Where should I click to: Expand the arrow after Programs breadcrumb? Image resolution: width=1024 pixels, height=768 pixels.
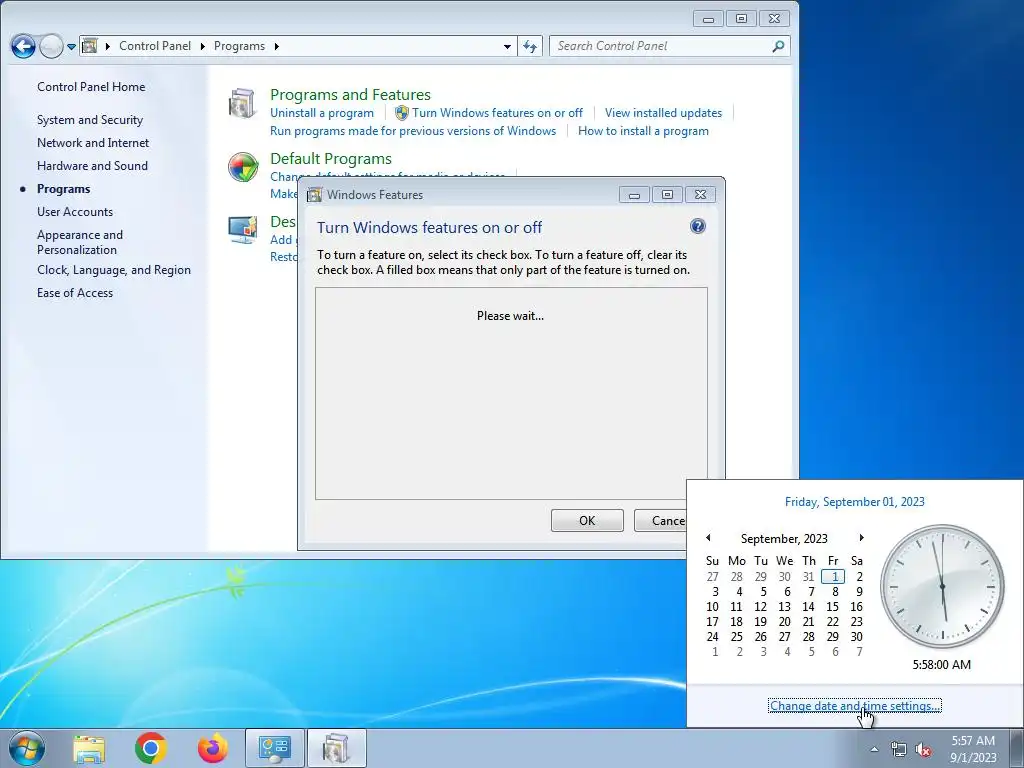point(277,46)
